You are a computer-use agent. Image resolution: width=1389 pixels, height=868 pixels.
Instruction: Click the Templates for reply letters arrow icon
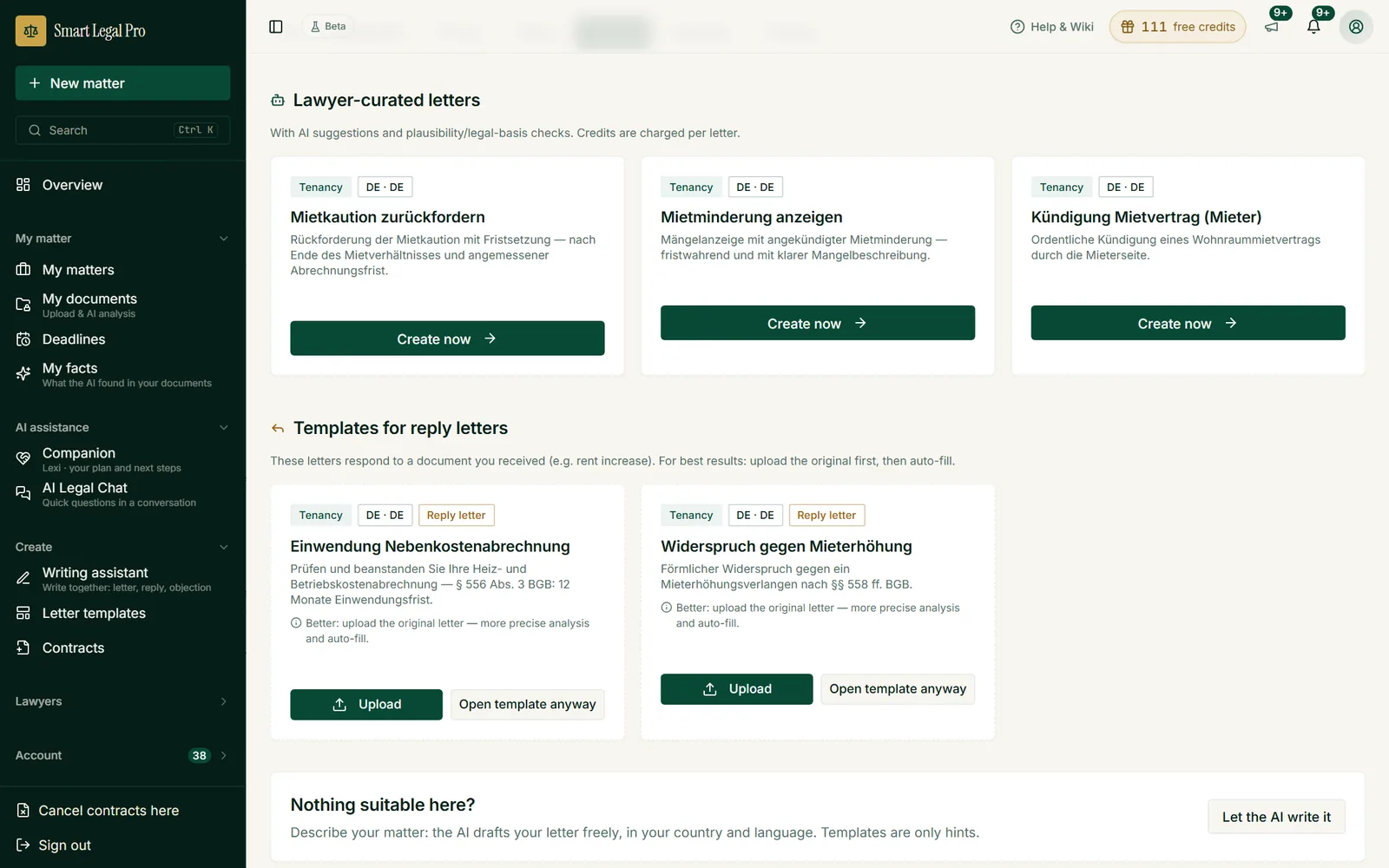278,429
